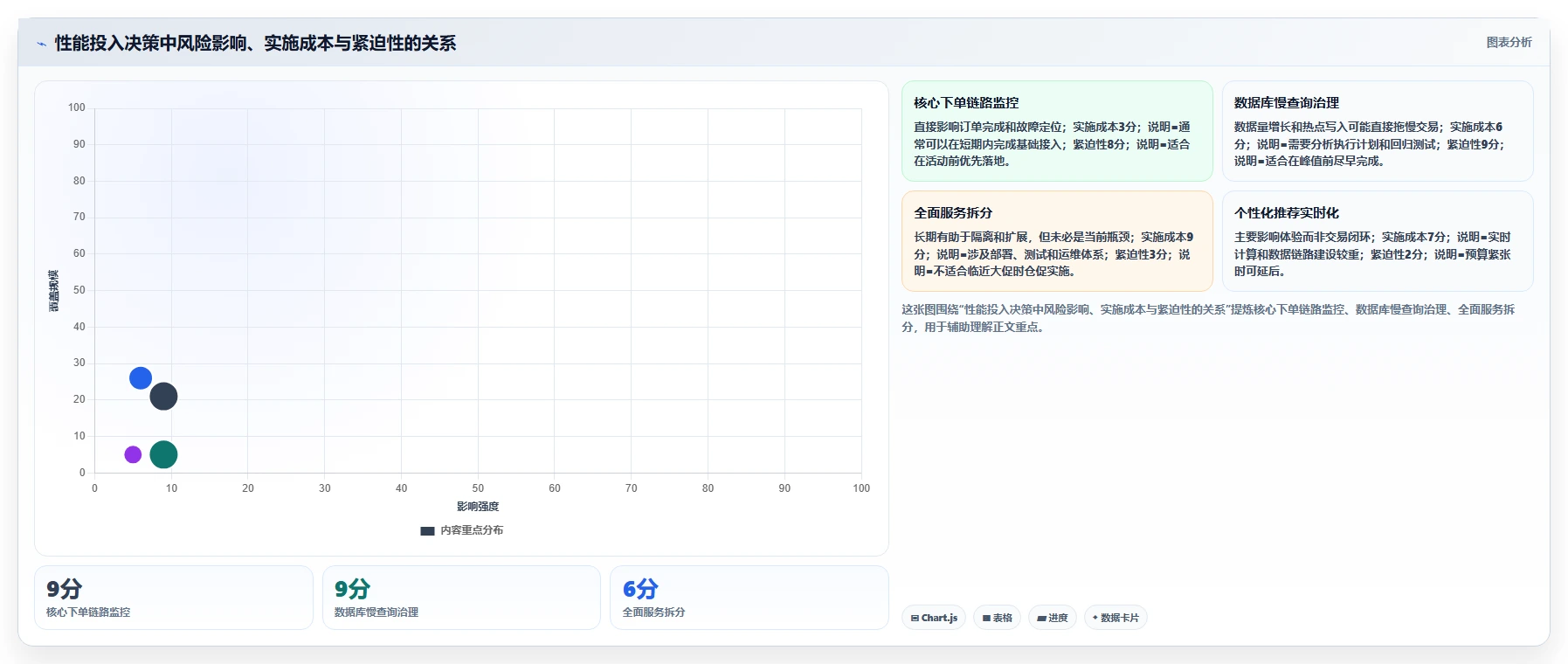Click the dark navy bubble on the chart
This screenshot has width=1568, height=664.
pos(163,397)
